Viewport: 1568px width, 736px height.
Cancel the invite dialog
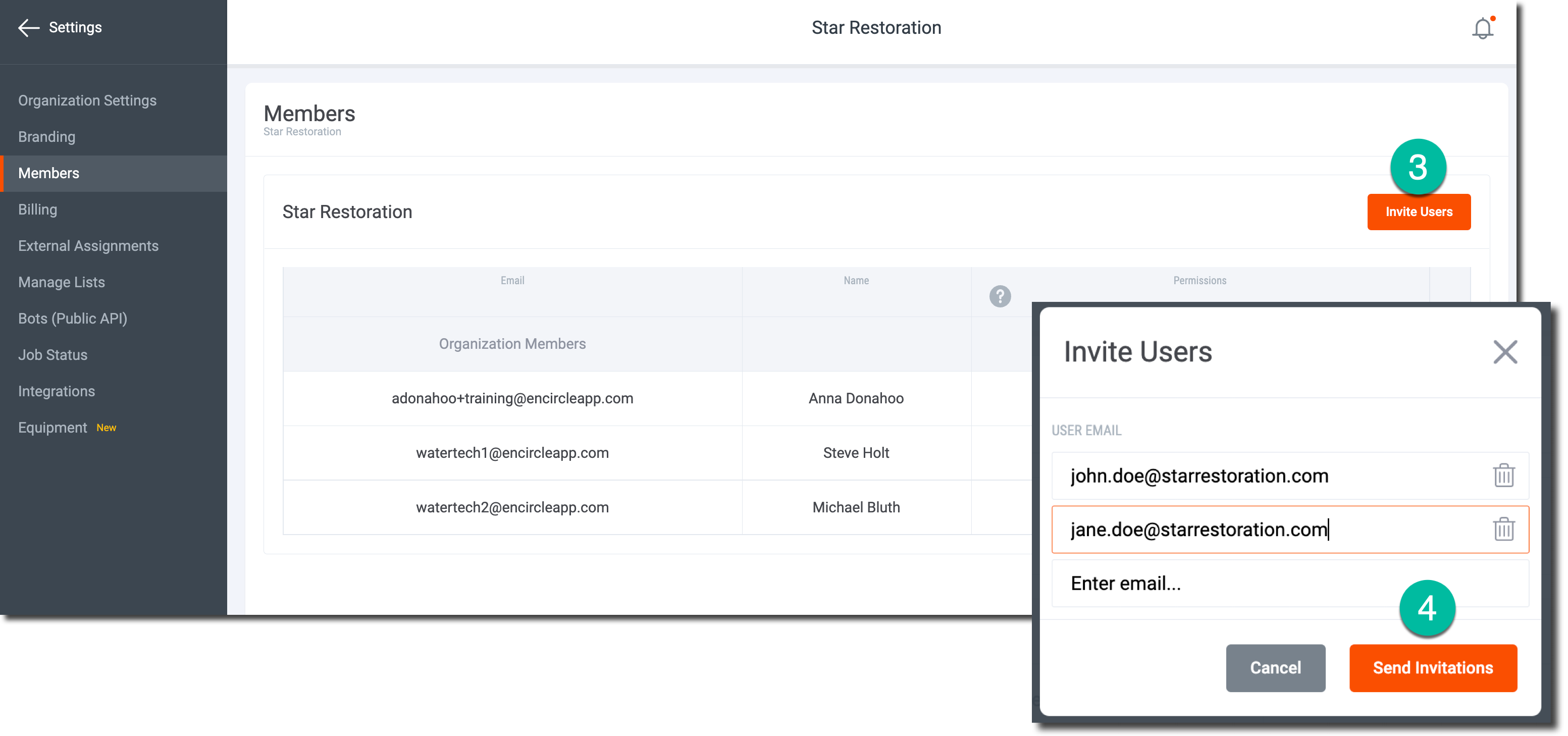pyautogui.click(x=1275, y=668)
